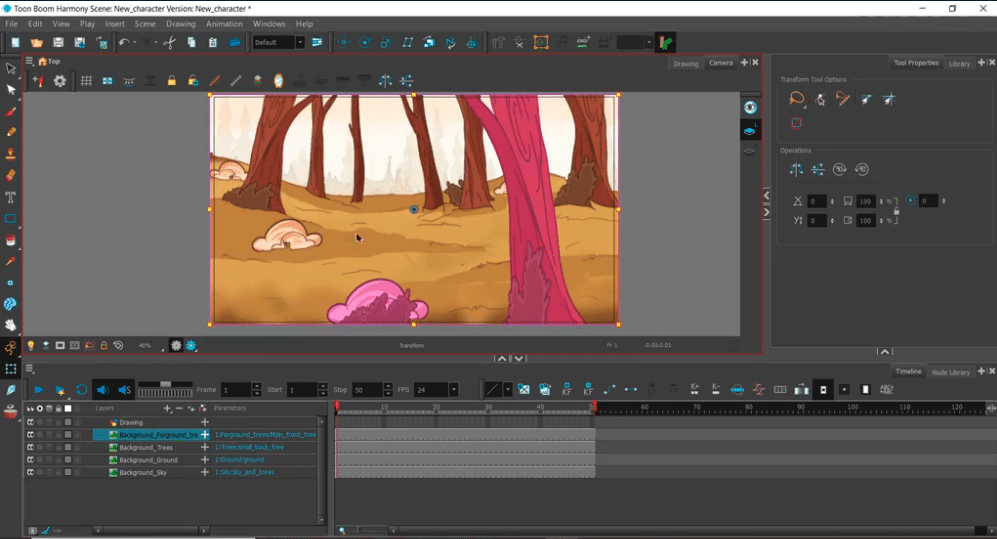Toggle the Sound playback speaker icon
The height and width of the screenshot is (539, 997).
coord(102,390)
